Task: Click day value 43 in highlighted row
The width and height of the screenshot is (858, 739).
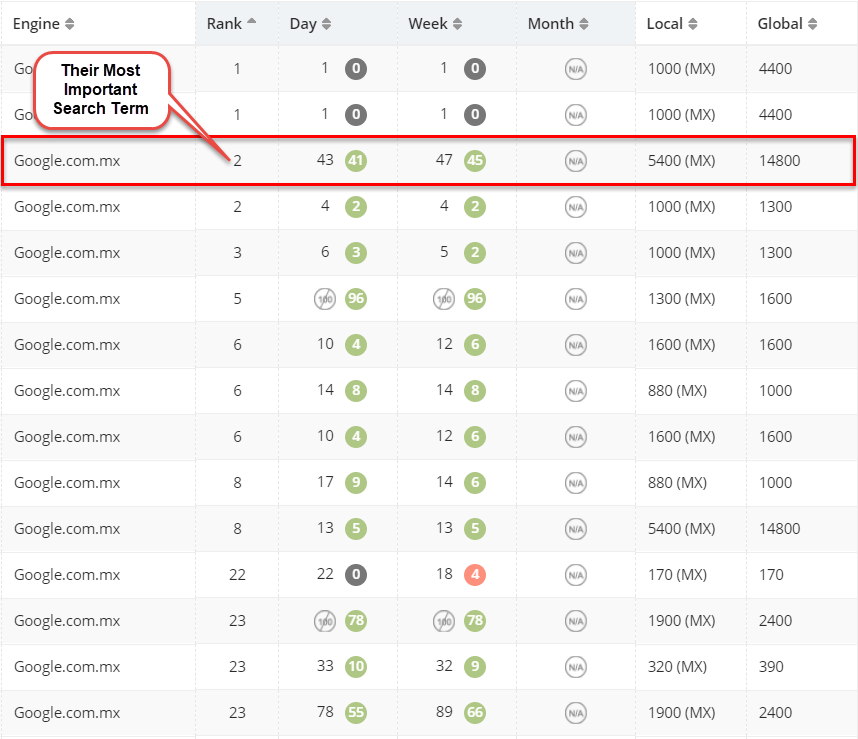Action: click(325, 160)
